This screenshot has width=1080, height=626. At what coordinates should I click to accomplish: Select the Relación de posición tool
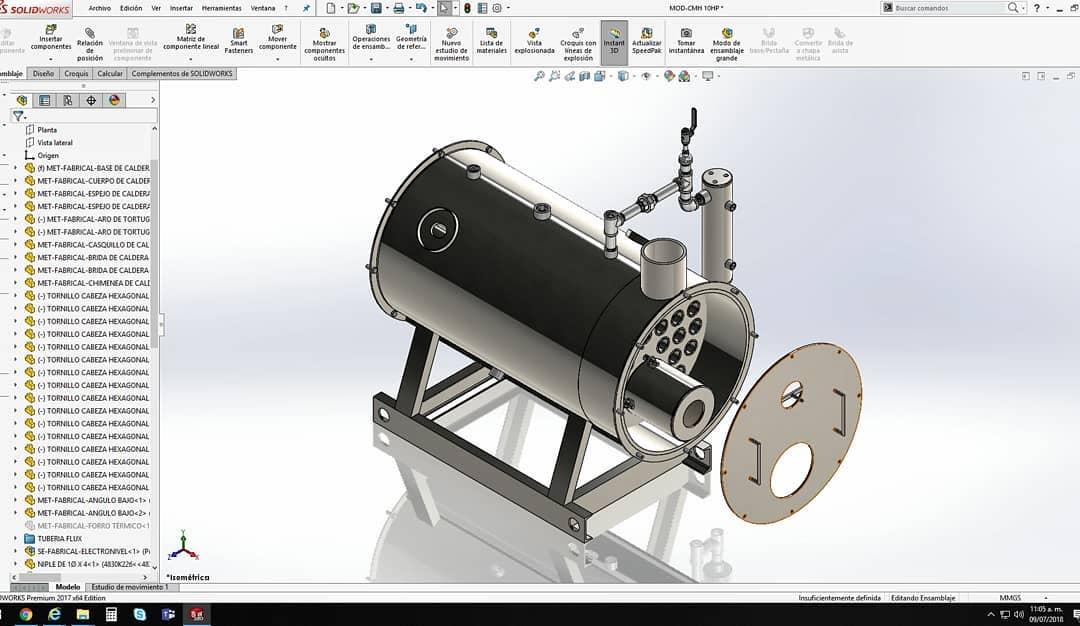(90, 45)
